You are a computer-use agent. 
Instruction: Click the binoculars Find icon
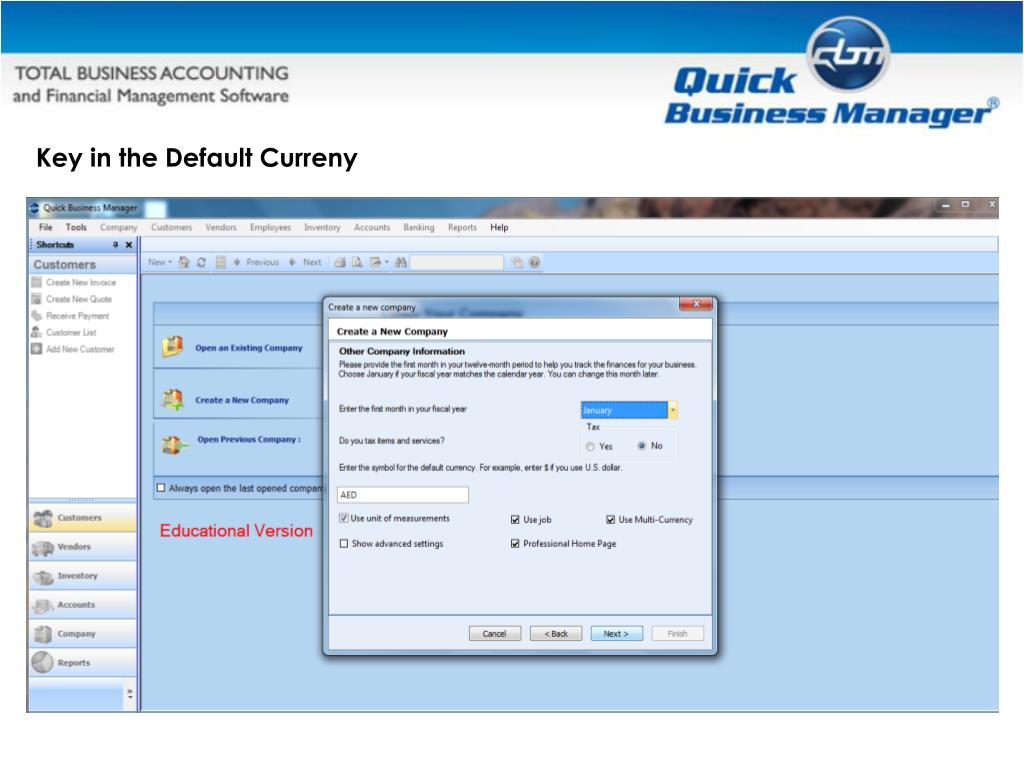pos(401,263)
